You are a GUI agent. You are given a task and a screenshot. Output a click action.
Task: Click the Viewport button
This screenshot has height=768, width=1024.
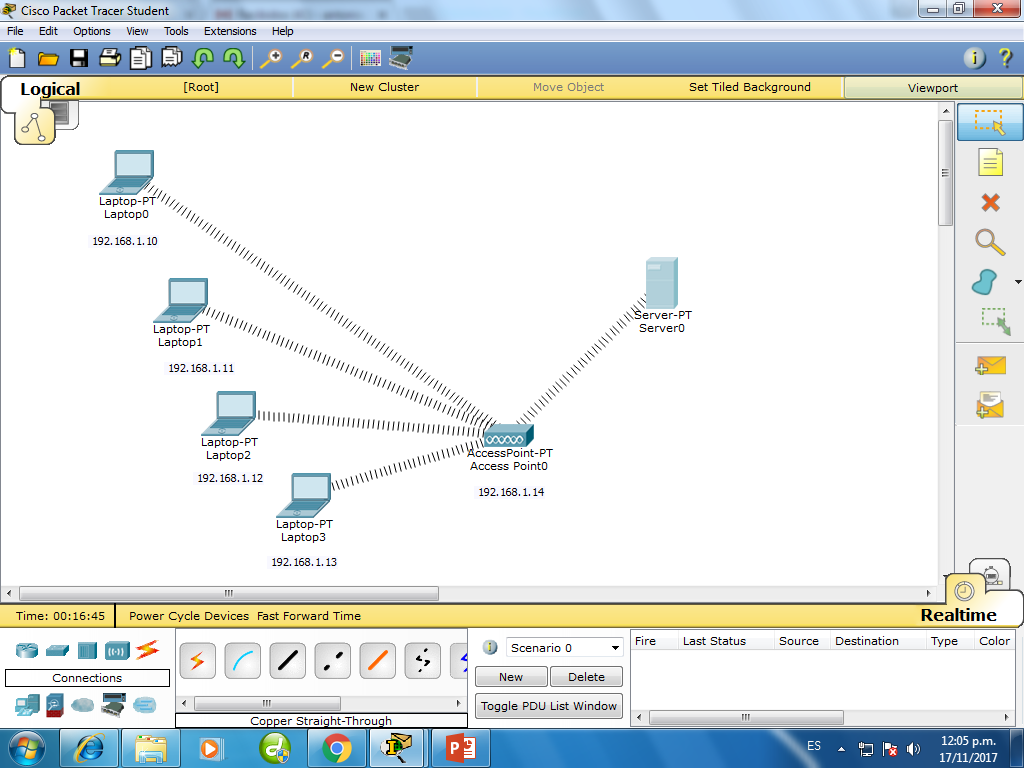coord(933,88)
